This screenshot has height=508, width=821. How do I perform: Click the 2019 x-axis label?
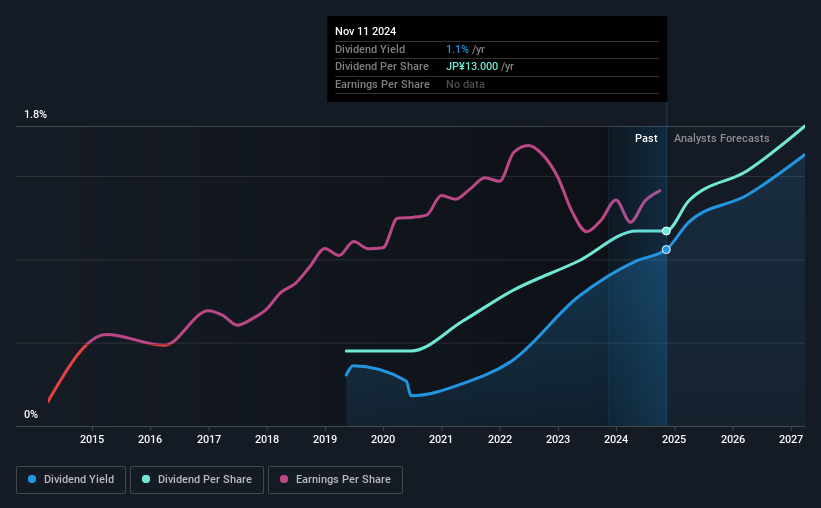(325, 439)
